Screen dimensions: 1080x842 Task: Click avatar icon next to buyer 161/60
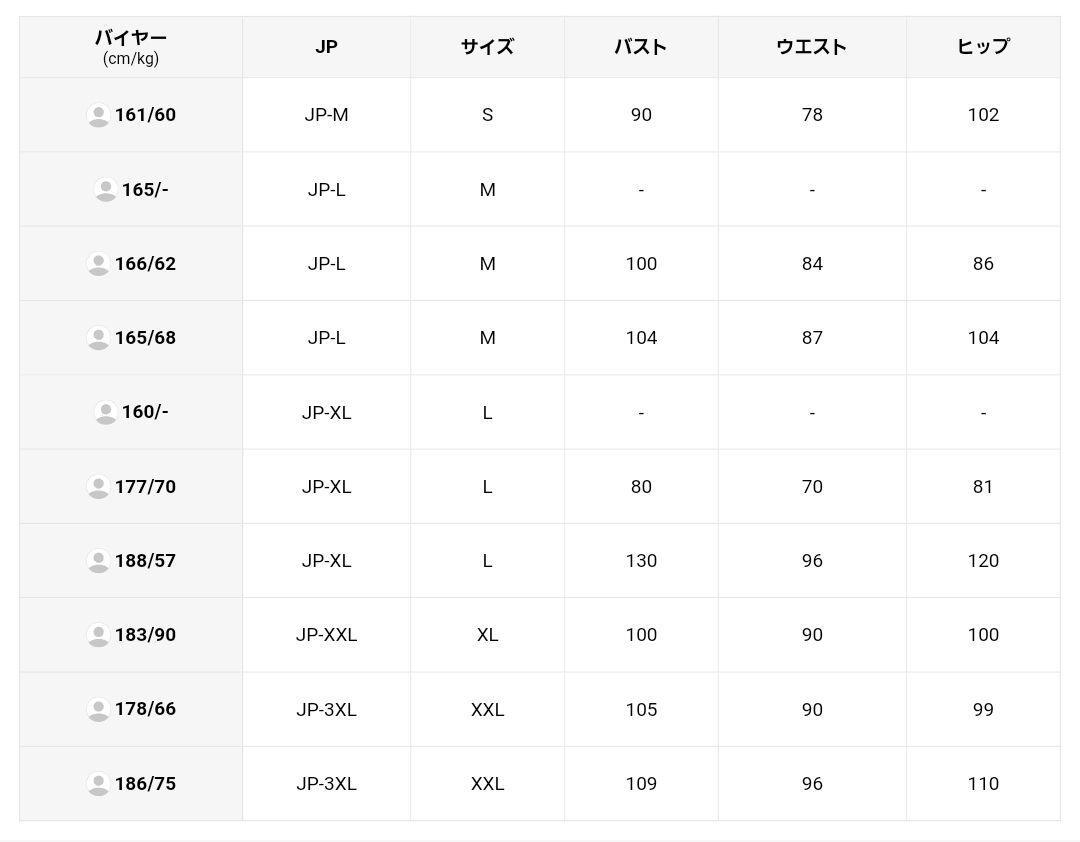tap(98, 115)
